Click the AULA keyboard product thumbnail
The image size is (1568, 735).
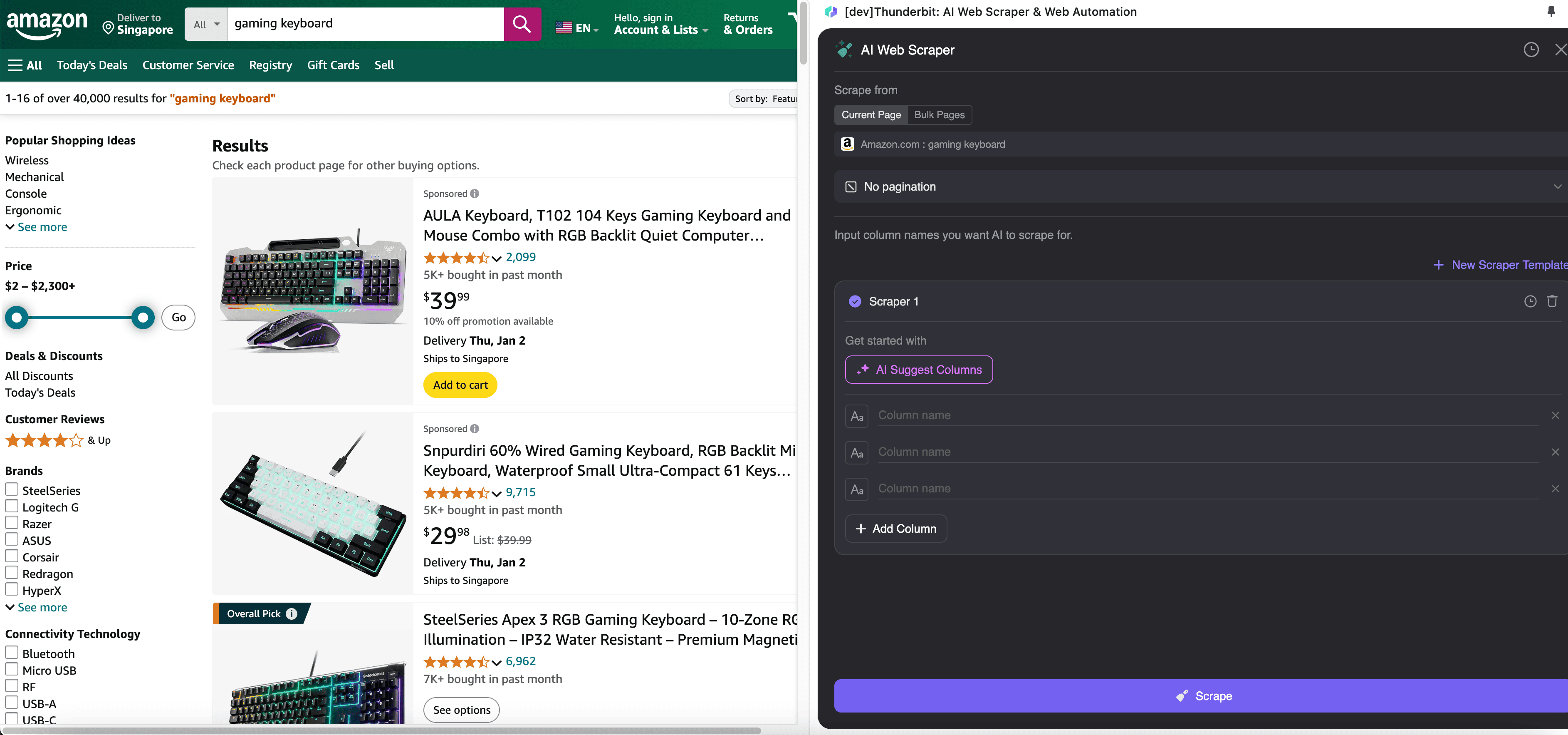pyautogui.click(x=313, y=291)
